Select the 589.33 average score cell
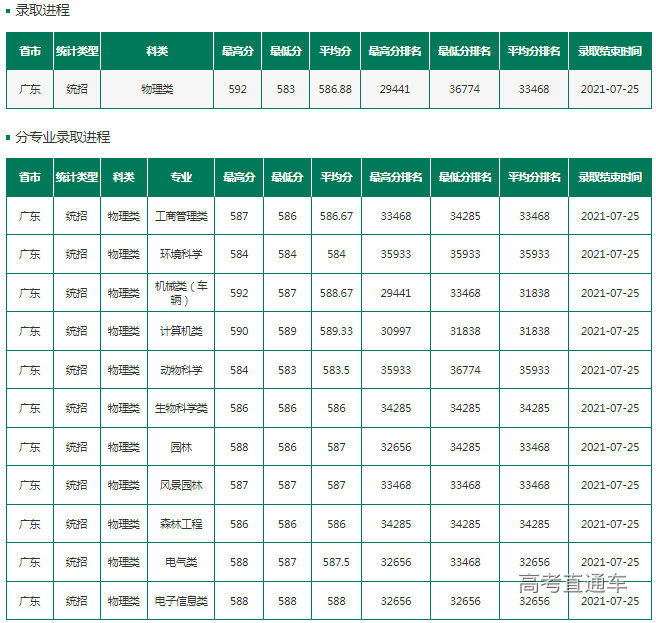This screenshot has width=656, height=623. [336, 331]
